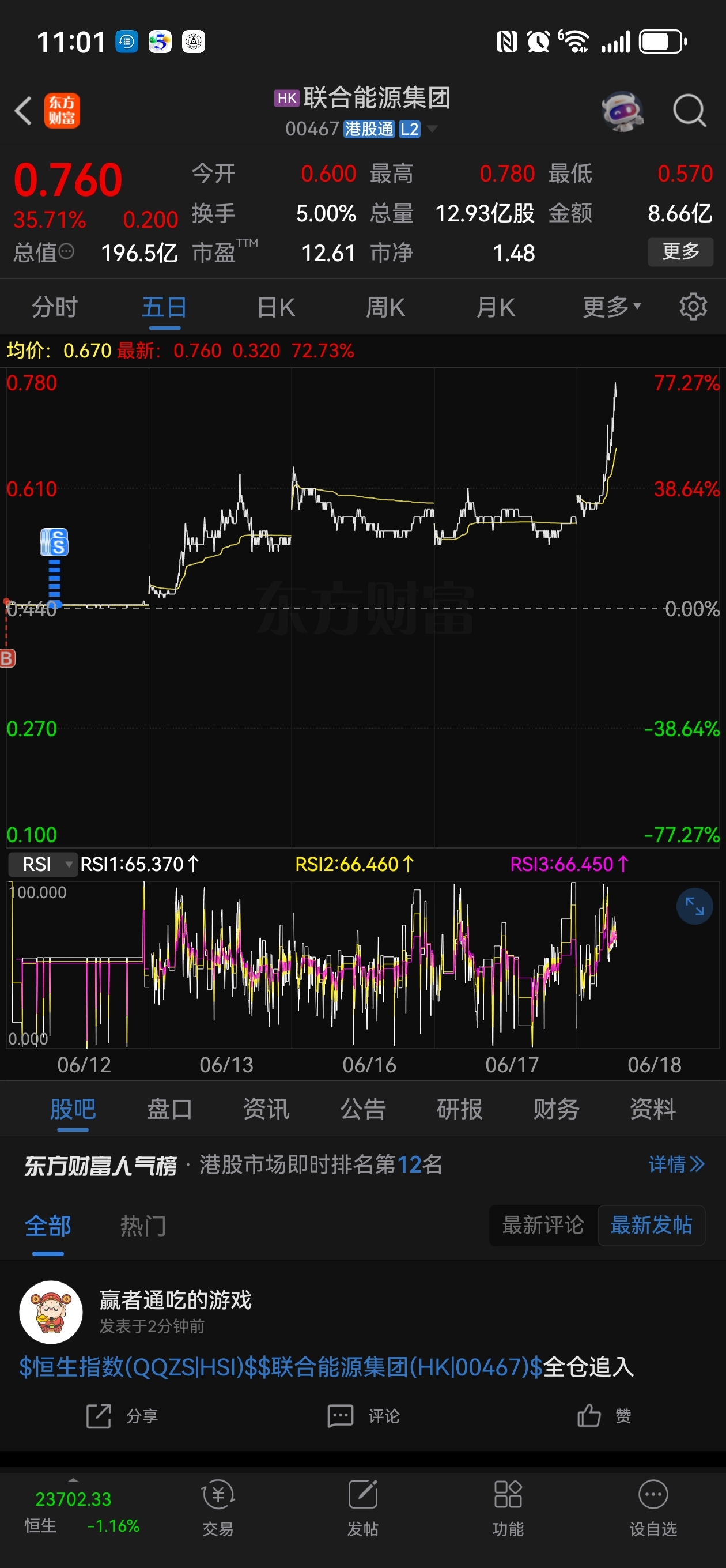Switch to 周K chart tab
Image resolution: width=726 pixels, height=1568 pixels.
[385, 307]
